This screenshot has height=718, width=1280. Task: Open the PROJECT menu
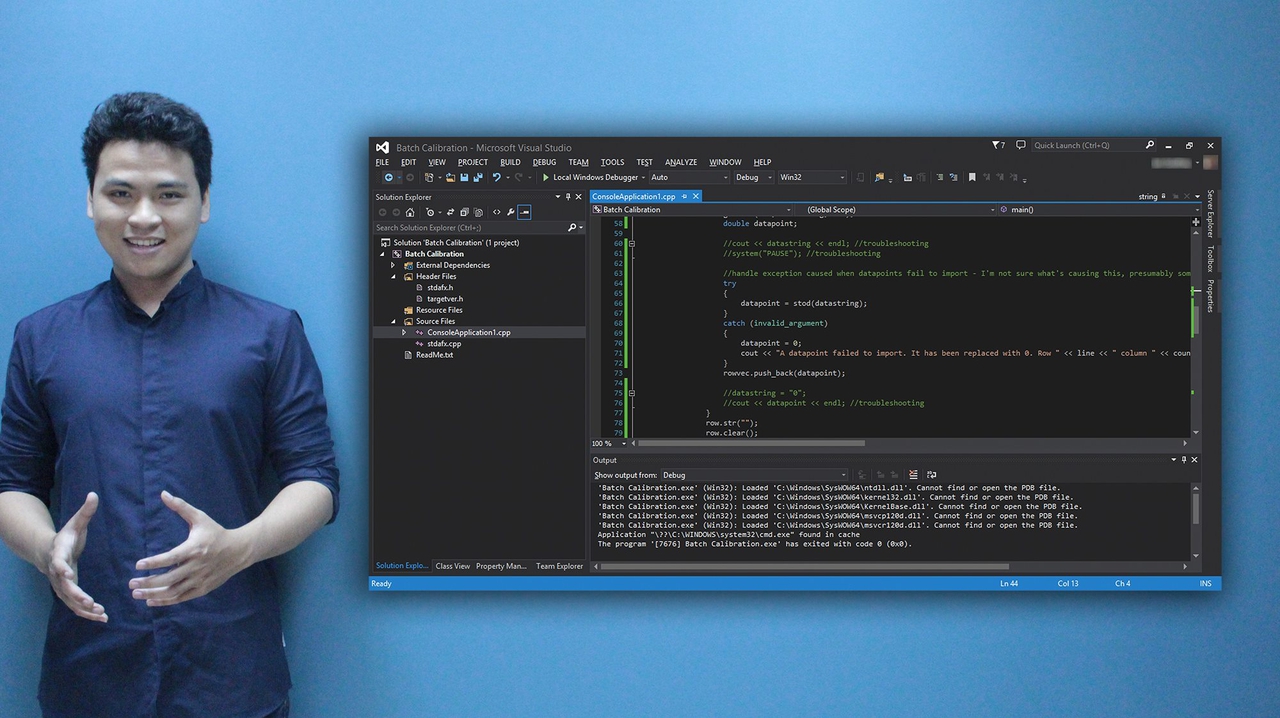473,162
